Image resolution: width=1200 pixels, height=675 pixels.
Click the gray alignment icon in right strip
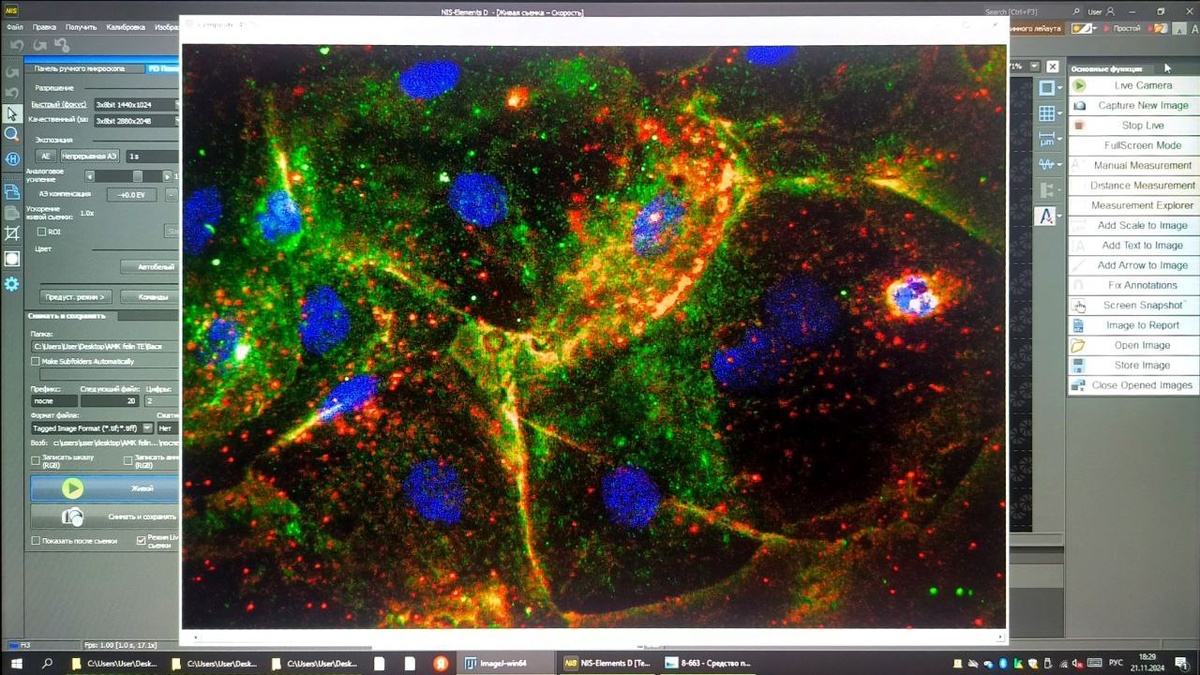1046,190
